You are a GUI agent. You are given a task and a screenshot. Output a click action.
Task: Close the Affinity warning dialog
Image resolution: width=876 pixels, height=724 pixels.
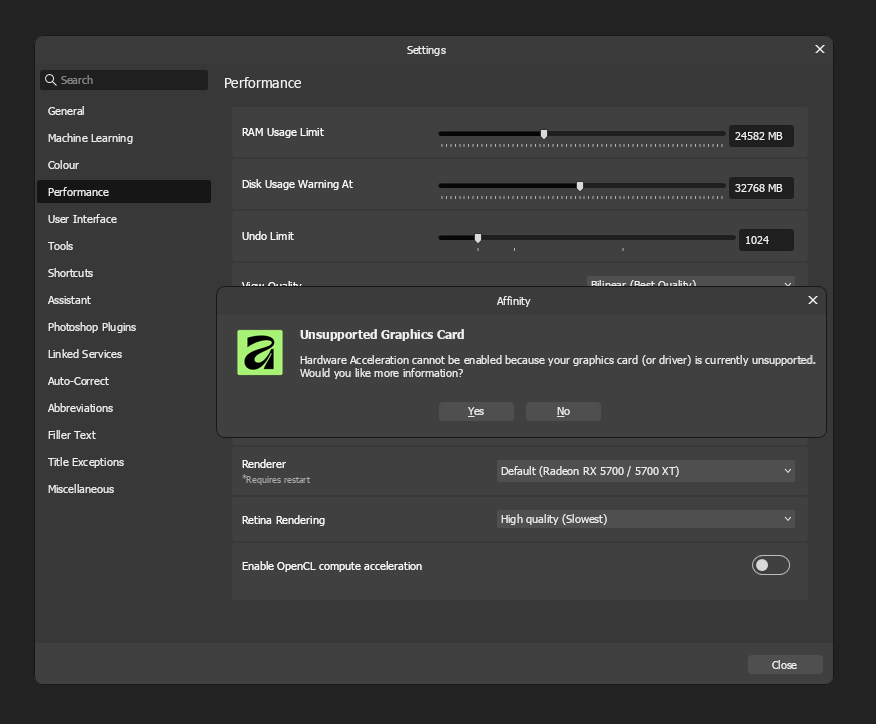click(812, 300)
